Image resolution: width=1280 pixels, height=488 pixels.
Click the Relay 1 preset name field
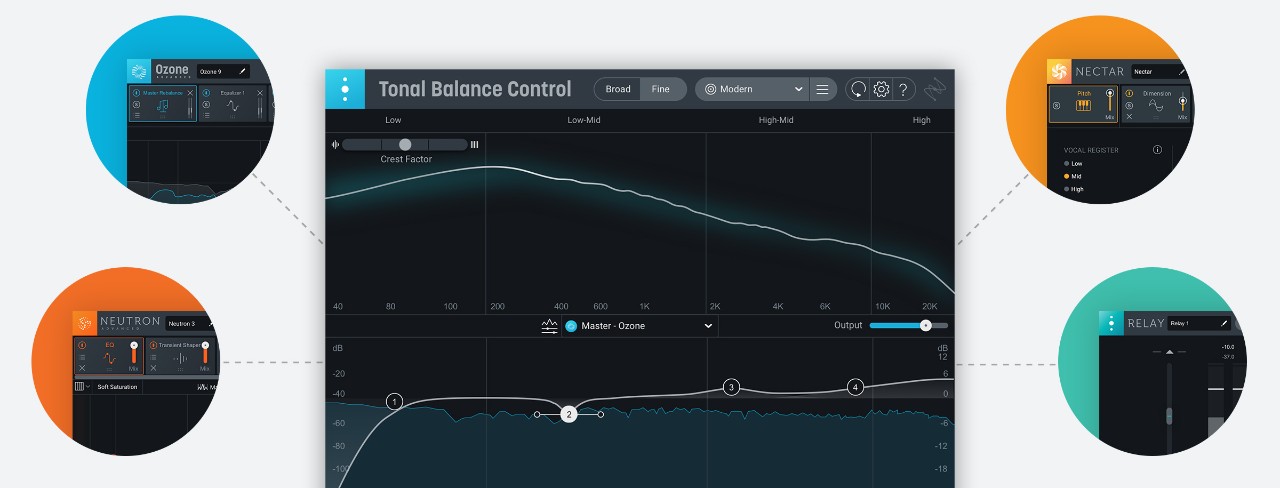coord(1198,323)
